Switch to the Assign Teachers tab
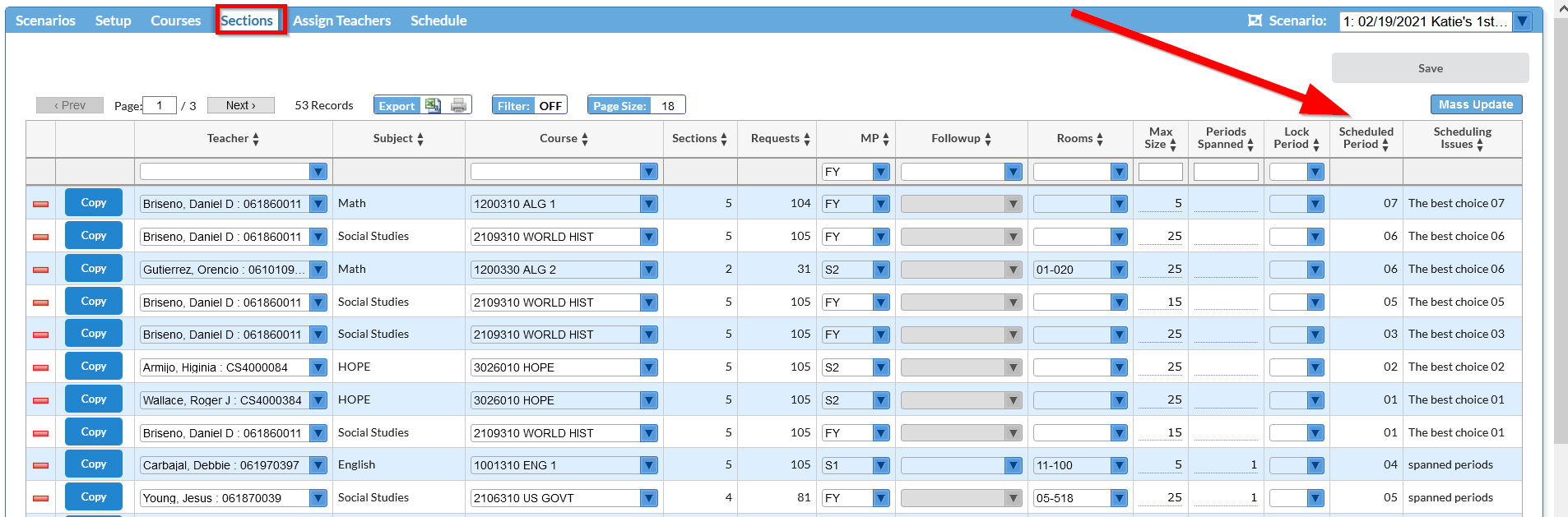This screenshot has height=517, width=1568. [341, 21]
